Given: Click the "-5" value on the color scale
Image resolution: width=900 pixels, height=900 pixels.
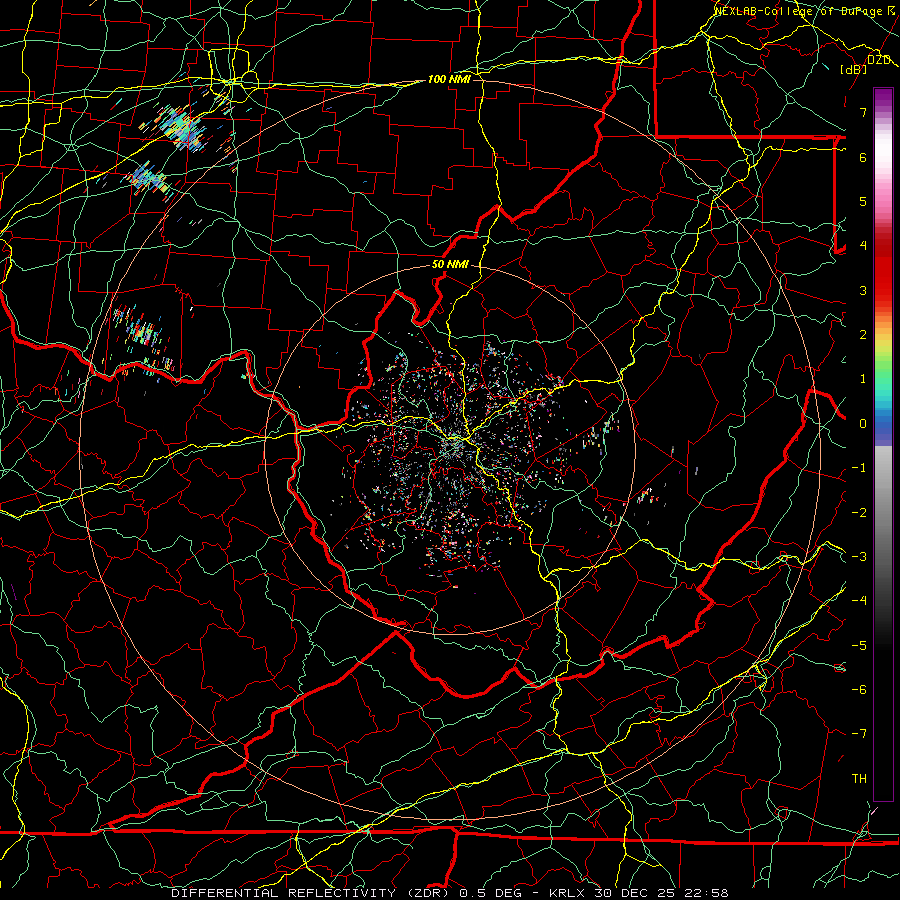Looking at the screenshot, I should point(859,646).
